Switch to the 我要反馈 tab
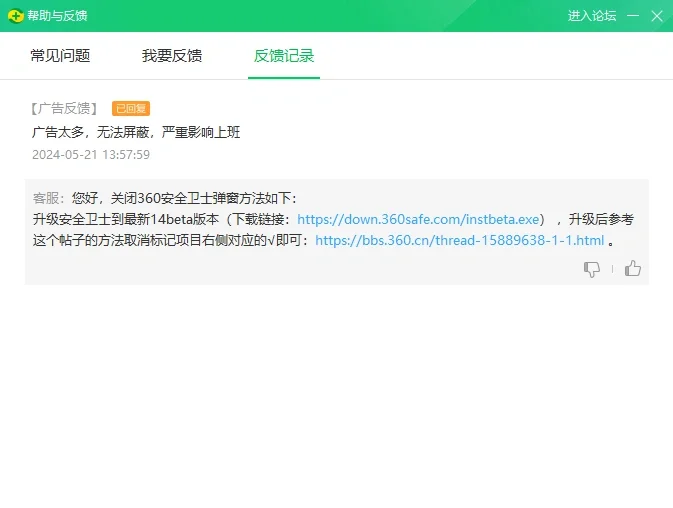This screenshot has height=508, width=673. [172, 56]
